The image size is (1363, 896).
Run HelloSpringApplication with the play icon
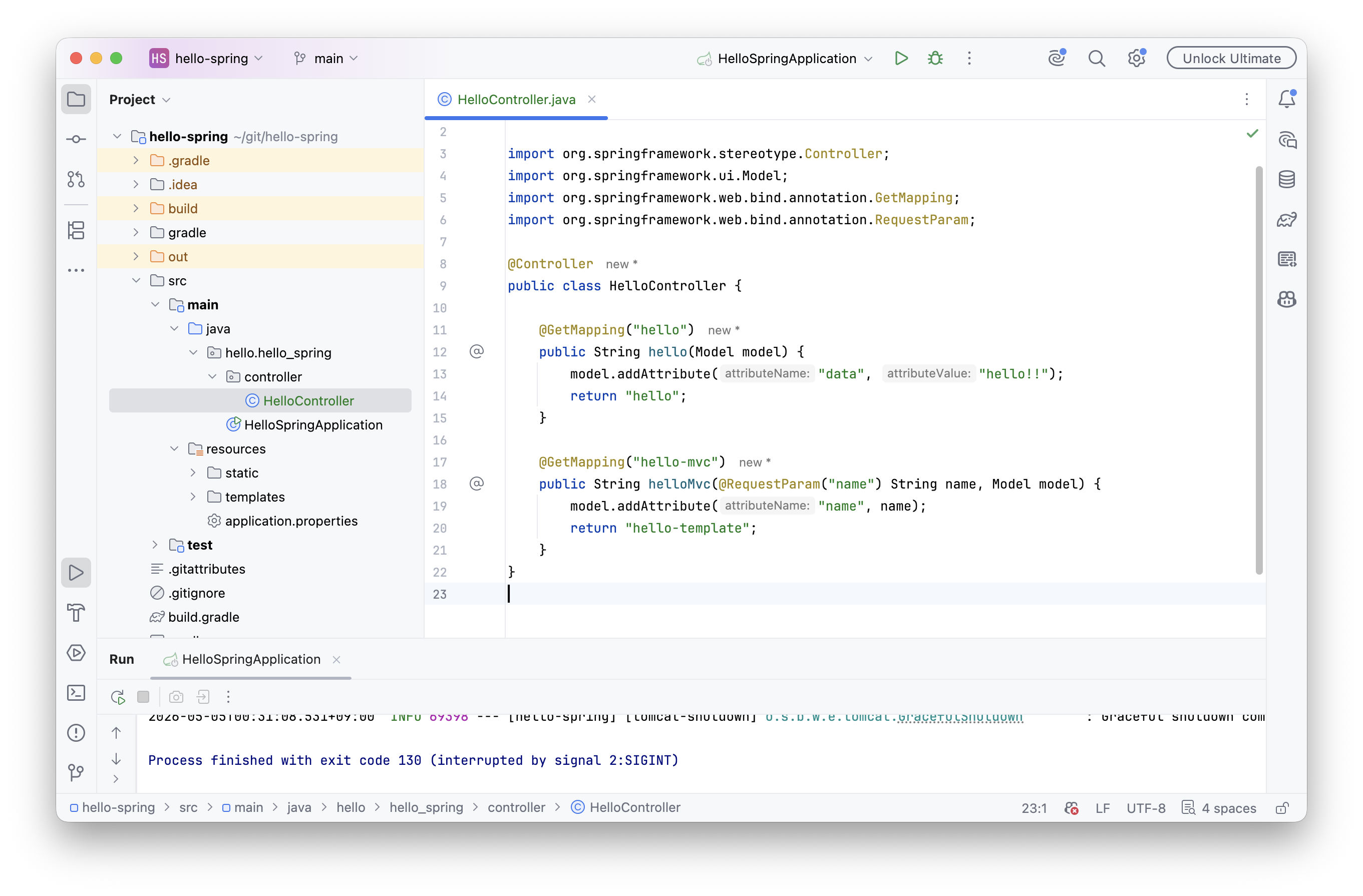[901, 59]
